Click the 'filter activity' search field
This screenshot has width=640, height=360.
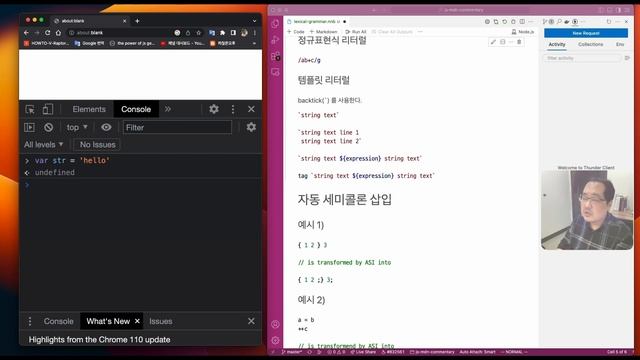click(x=582, y=58)
